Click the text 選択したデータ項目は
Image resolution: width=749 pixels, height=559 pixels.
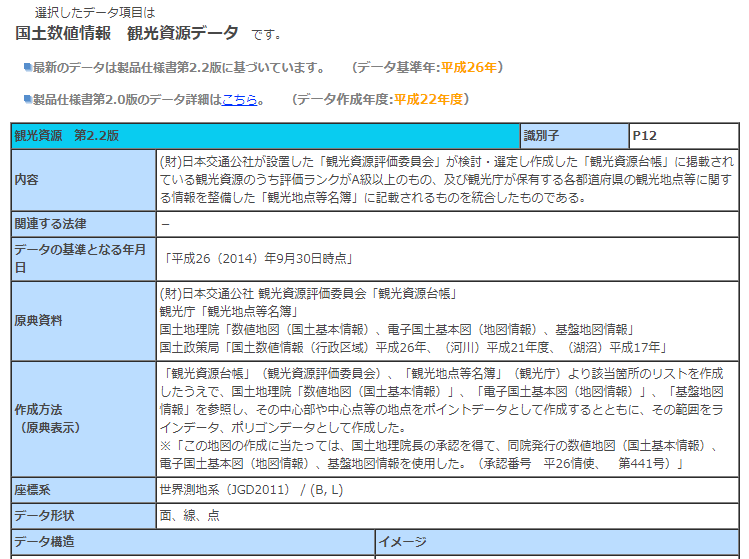point(95,12)
